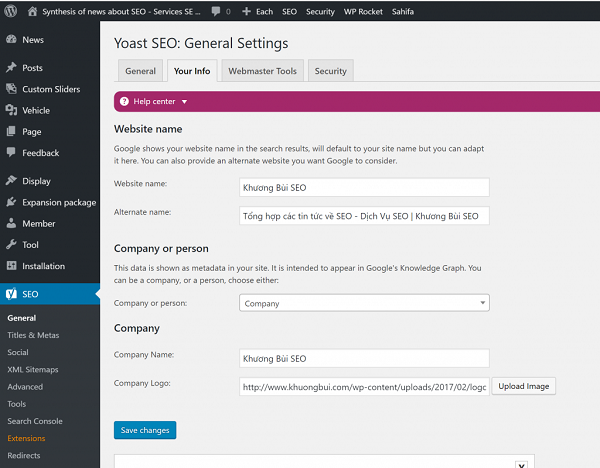
Task: Click the News dashboard icon
Action: click(11, 39)
